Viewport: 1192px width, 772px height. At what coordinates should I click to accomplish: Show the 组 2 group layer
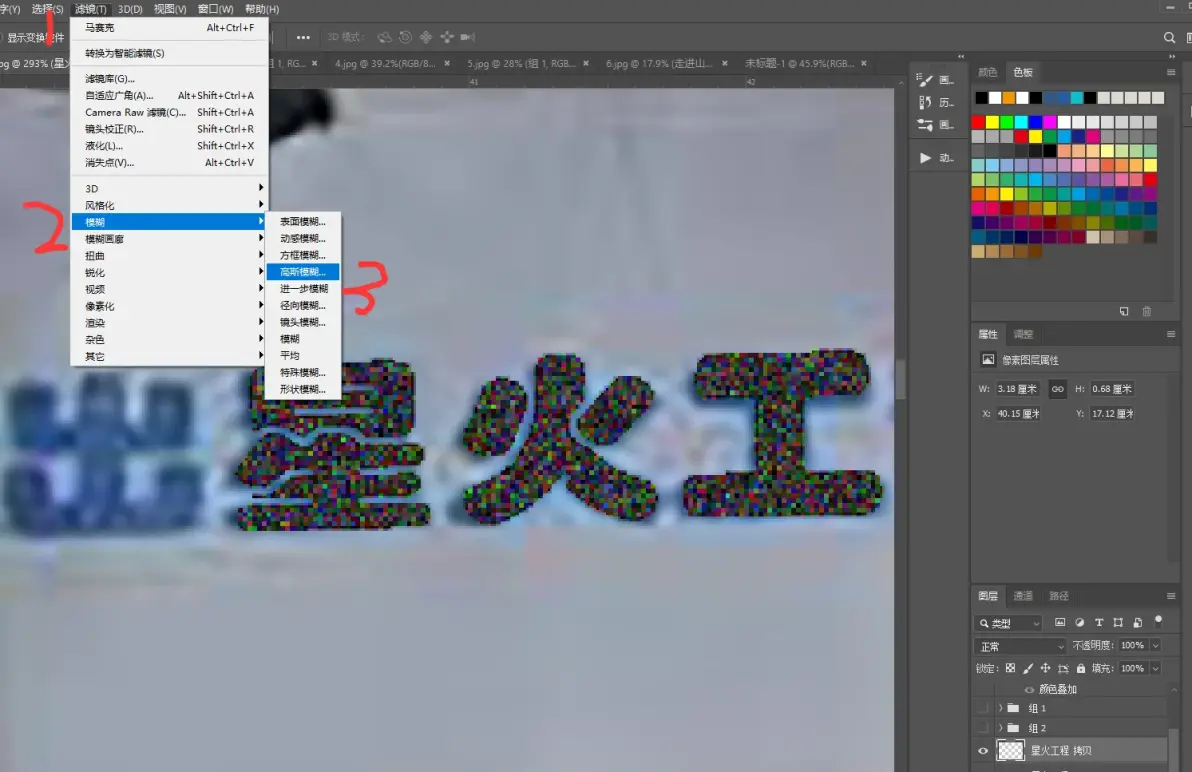pyautogui.click(x=983, y=728)
